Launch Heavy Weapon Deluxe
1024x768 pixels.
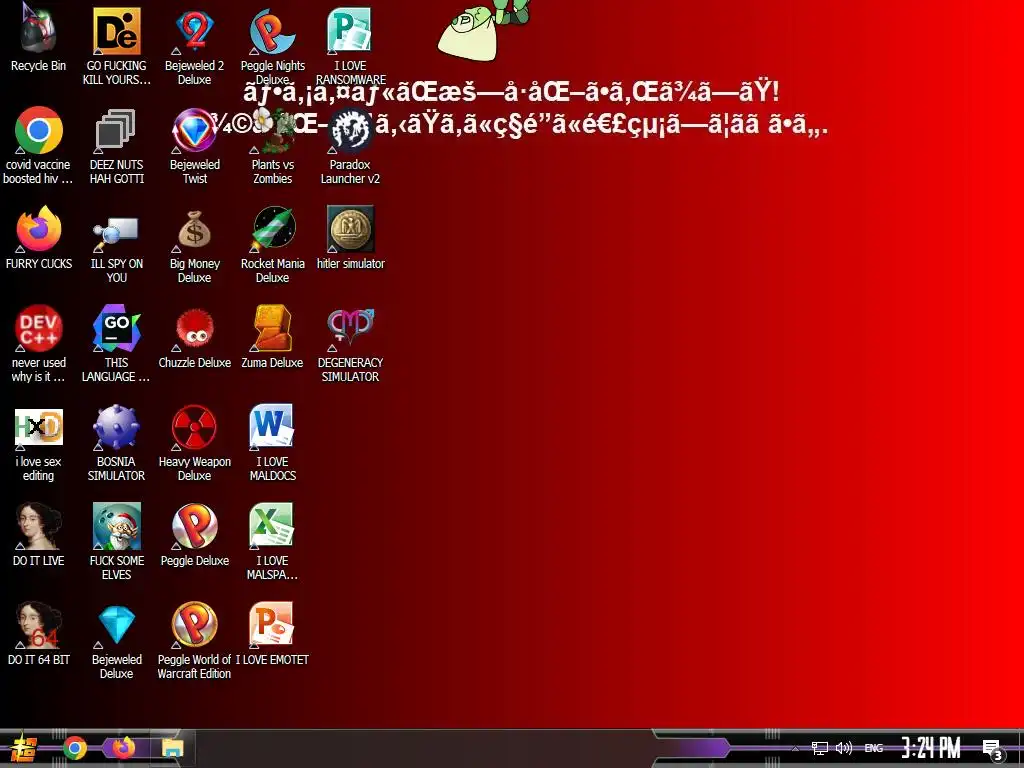coord(194,442)
